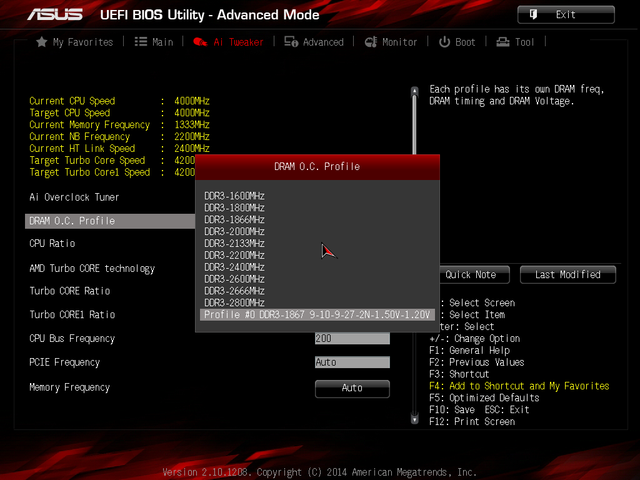Click the Advanced tab chip icon
Image resolution: width=640 pixels, height=480 pixels.
pyautogui.click(x=291, y=42)
